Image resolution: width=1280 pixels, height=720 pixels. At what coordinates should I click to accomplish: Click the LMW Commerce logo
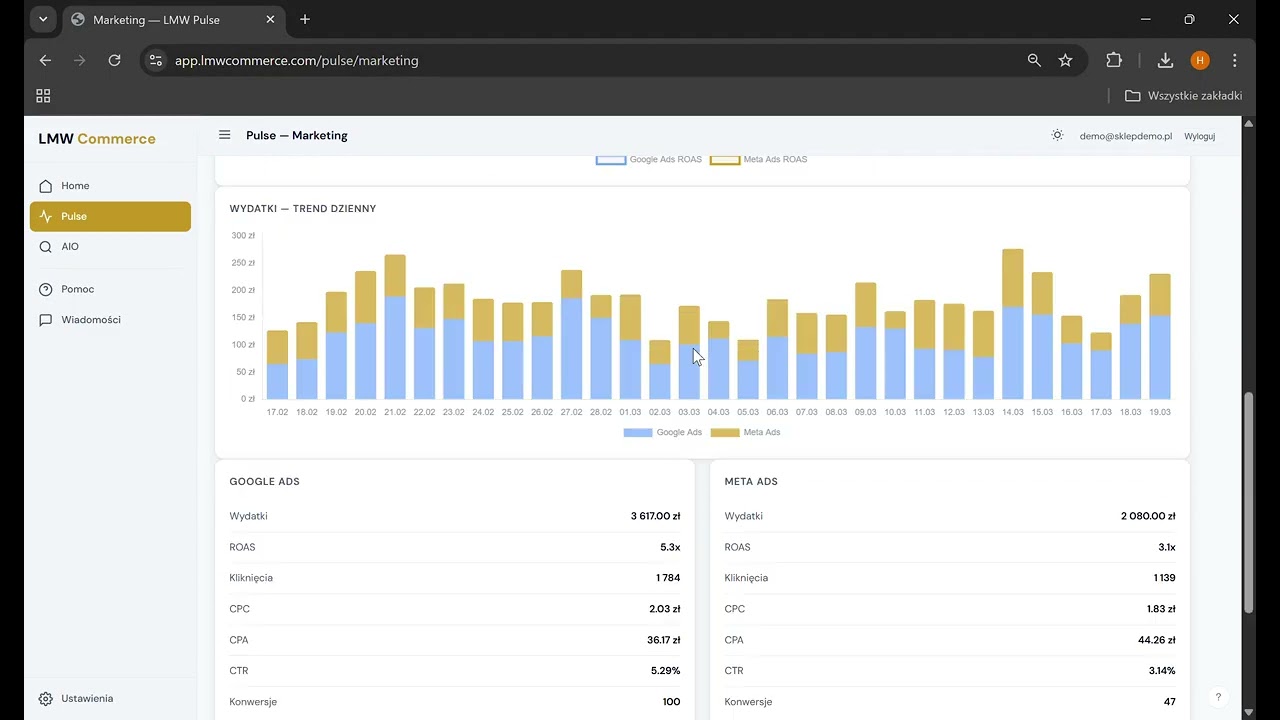point(97,139)
